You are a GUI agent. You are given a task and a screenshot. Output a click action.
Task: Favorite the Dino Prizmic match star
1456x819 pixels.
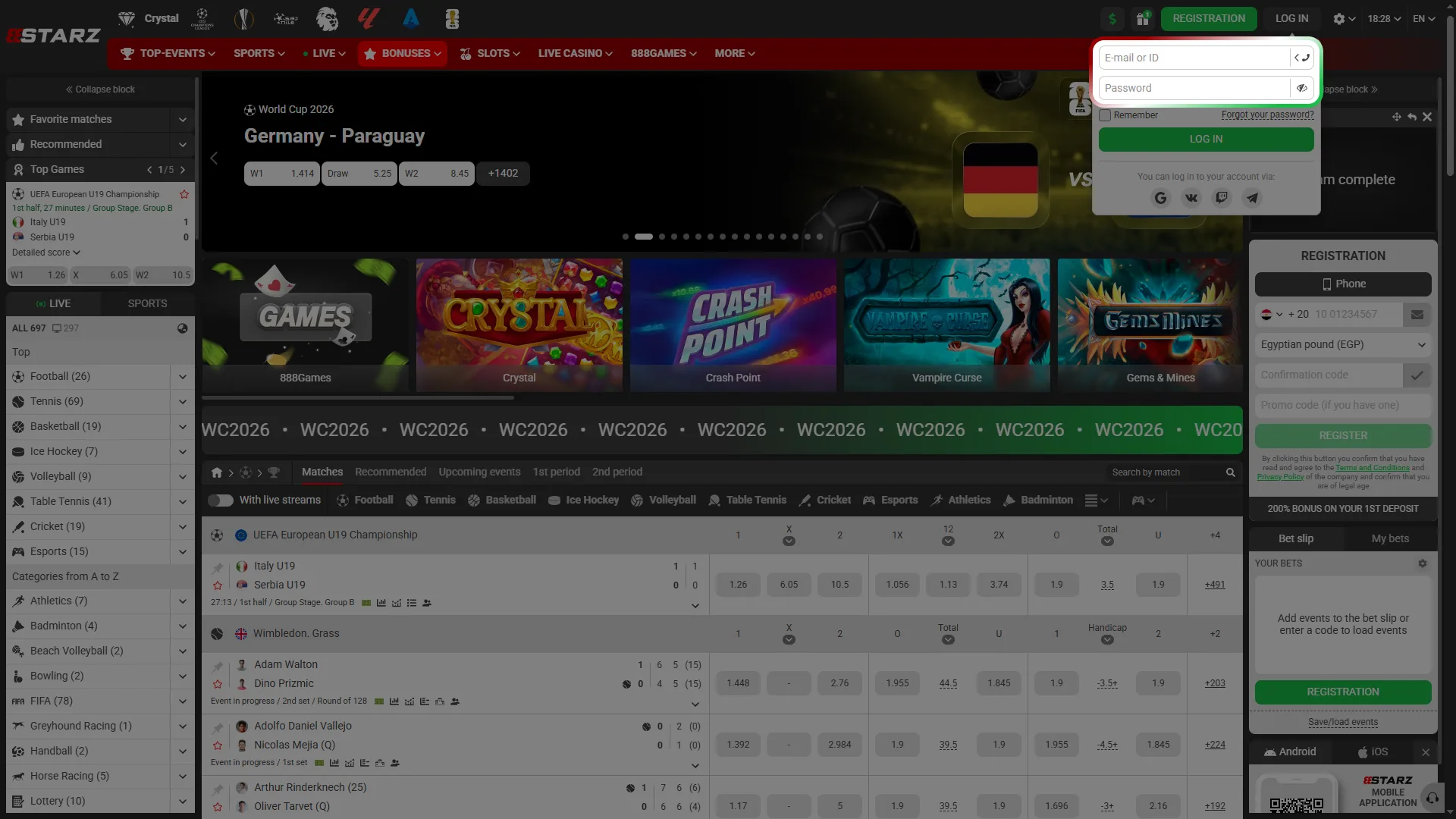(218, 684)
